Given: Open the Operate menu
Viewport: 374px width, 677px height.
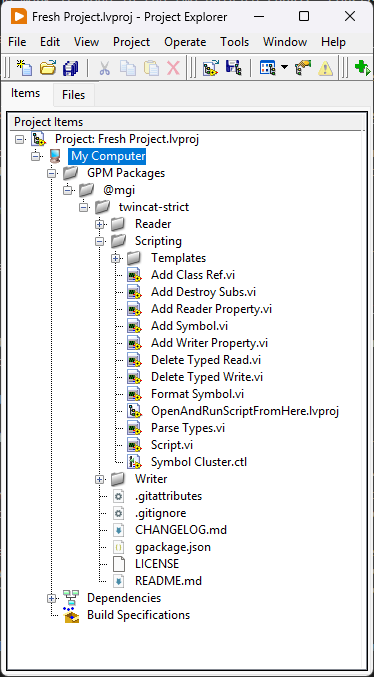Looking at the screenshot, I should [185, 42].
